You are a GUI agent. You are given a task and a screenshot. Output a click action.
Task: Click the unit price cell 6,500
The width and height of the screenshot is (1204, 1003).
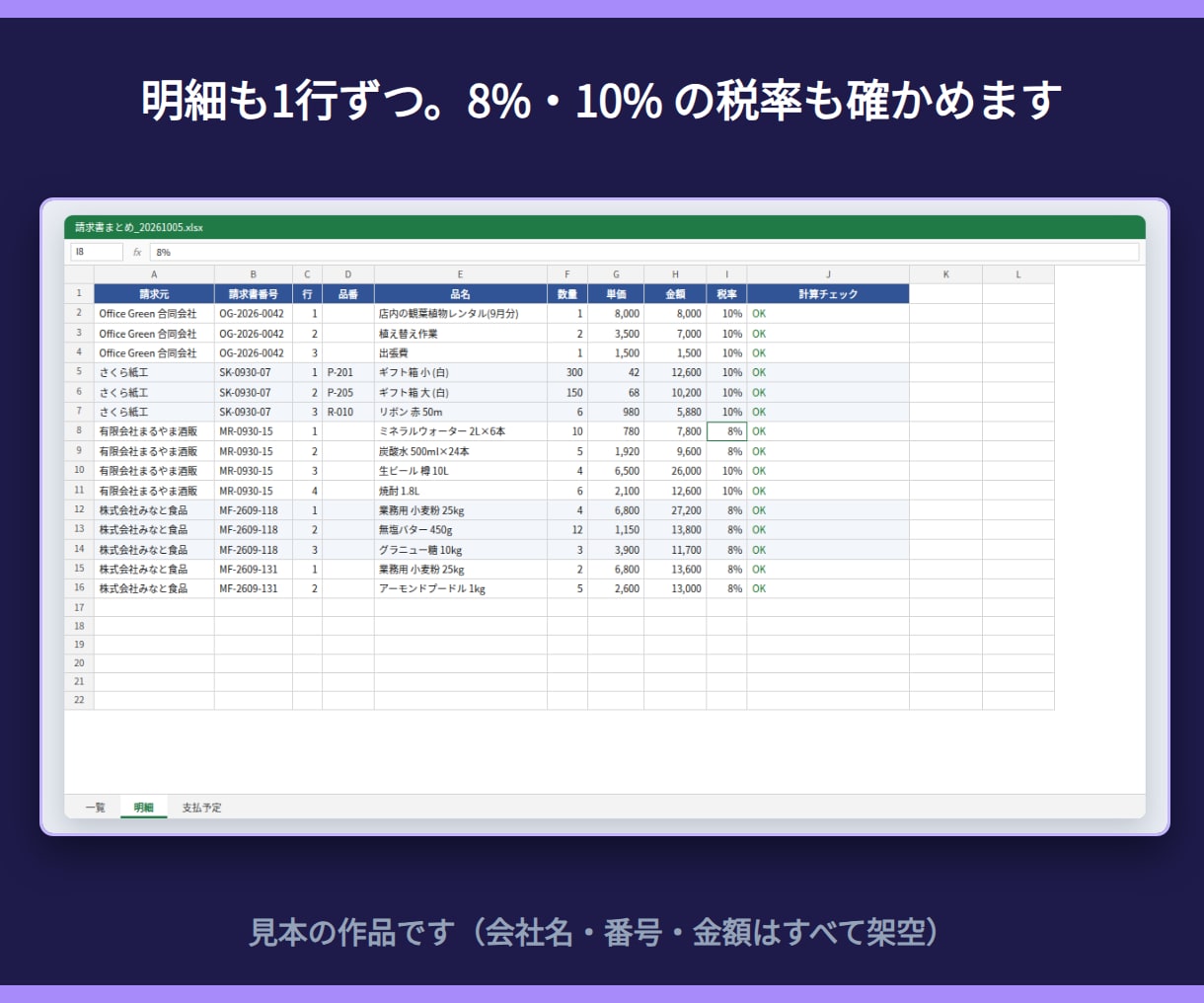tap(616, 471)
